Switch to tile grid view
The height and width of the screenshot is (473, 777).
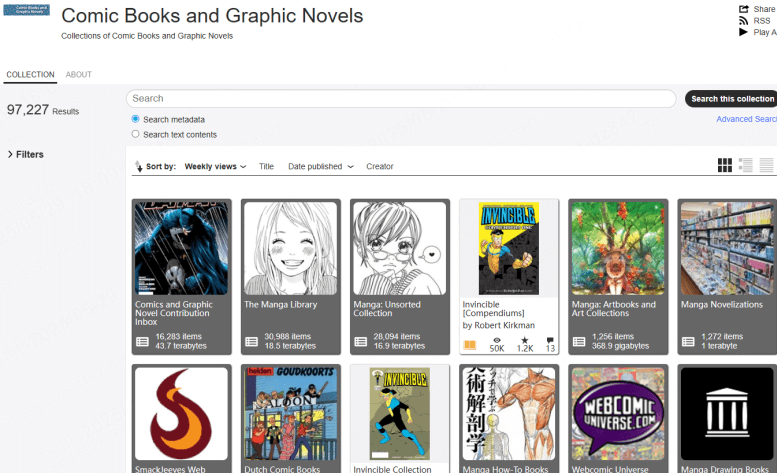(x=724, y=165)
